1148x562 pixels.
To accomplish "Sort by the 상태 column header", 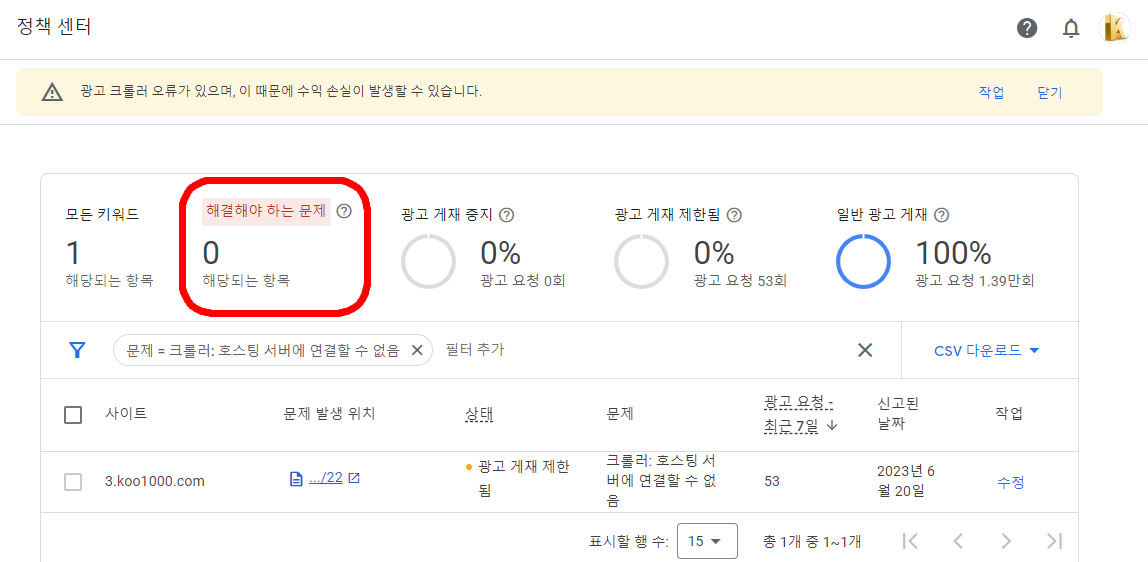I will pos(480,413).
